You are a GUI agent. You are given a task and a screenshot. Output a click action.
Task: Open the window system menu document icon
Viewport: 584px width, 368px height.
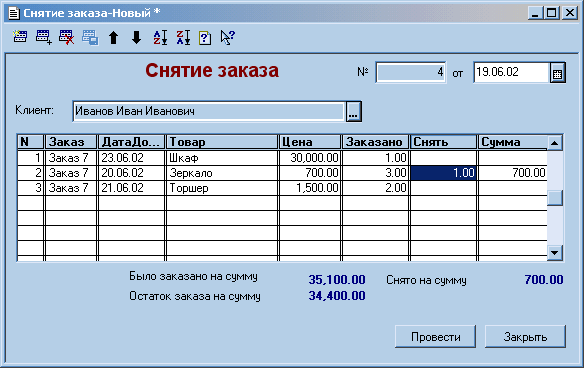tap(14, 13)
